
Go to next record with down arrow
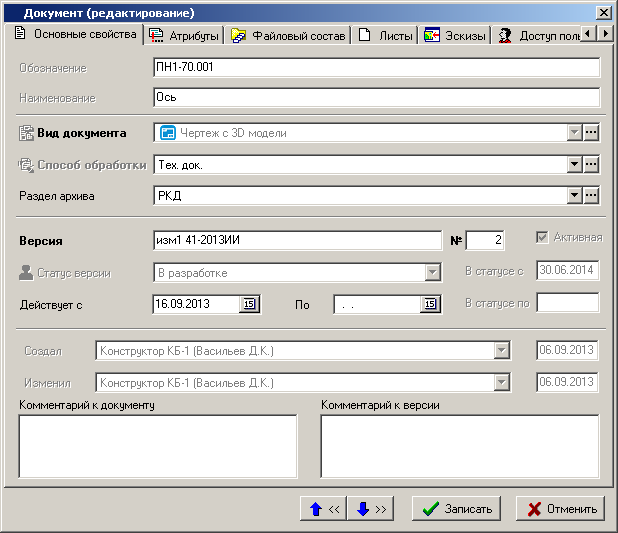[x=371, y=509]
